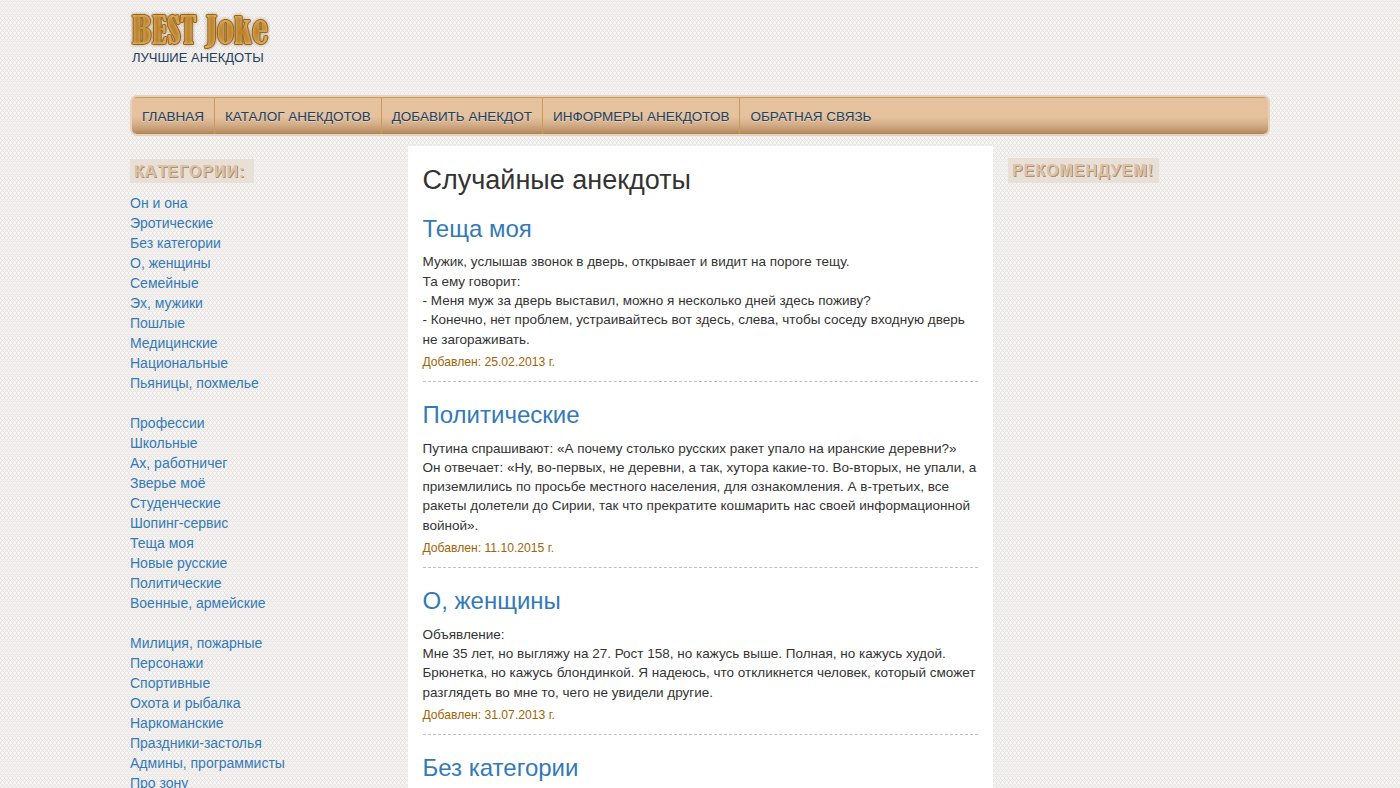Select Теща моя in sidebar categories

162,543
